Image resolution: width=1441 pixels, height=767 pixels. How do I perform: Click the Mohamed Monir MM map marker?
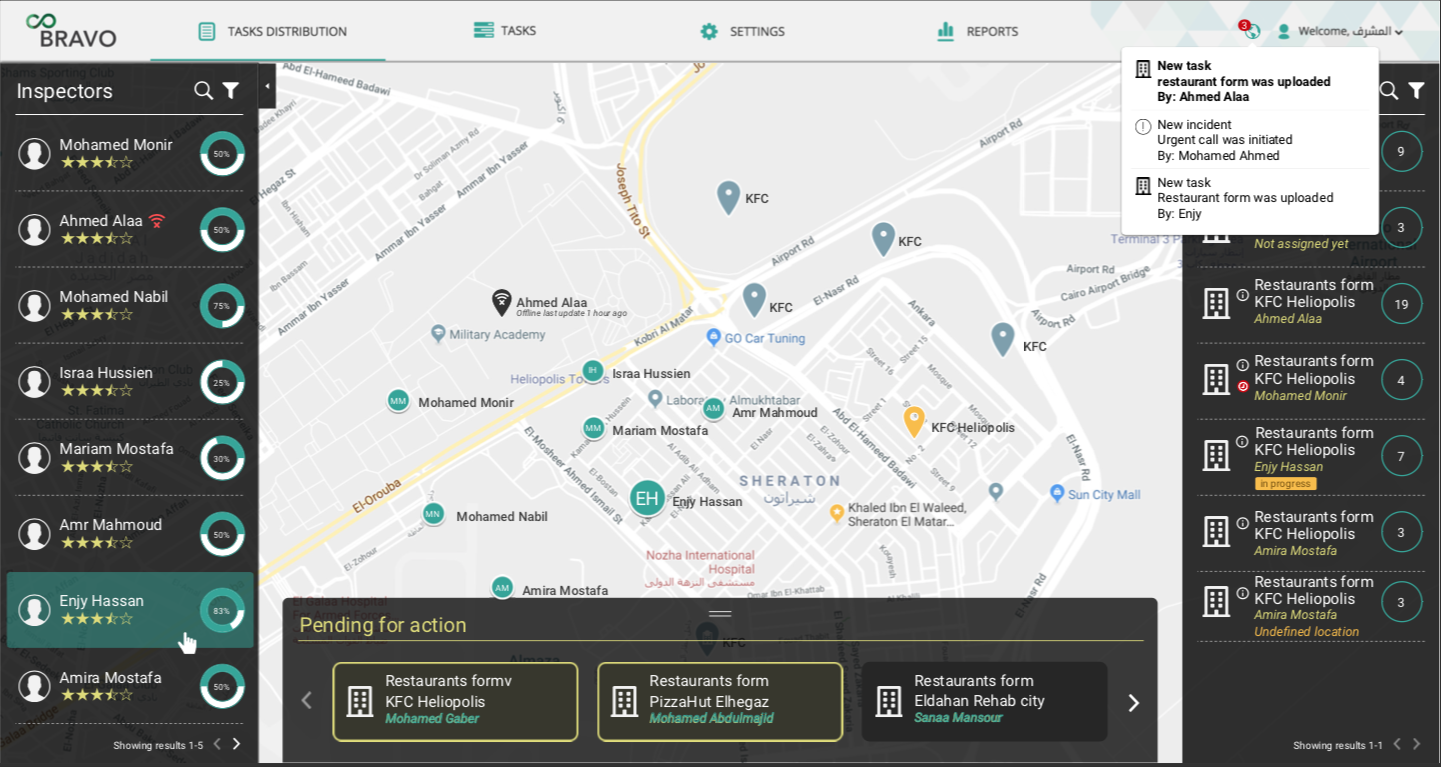click(x=398, y=401)
